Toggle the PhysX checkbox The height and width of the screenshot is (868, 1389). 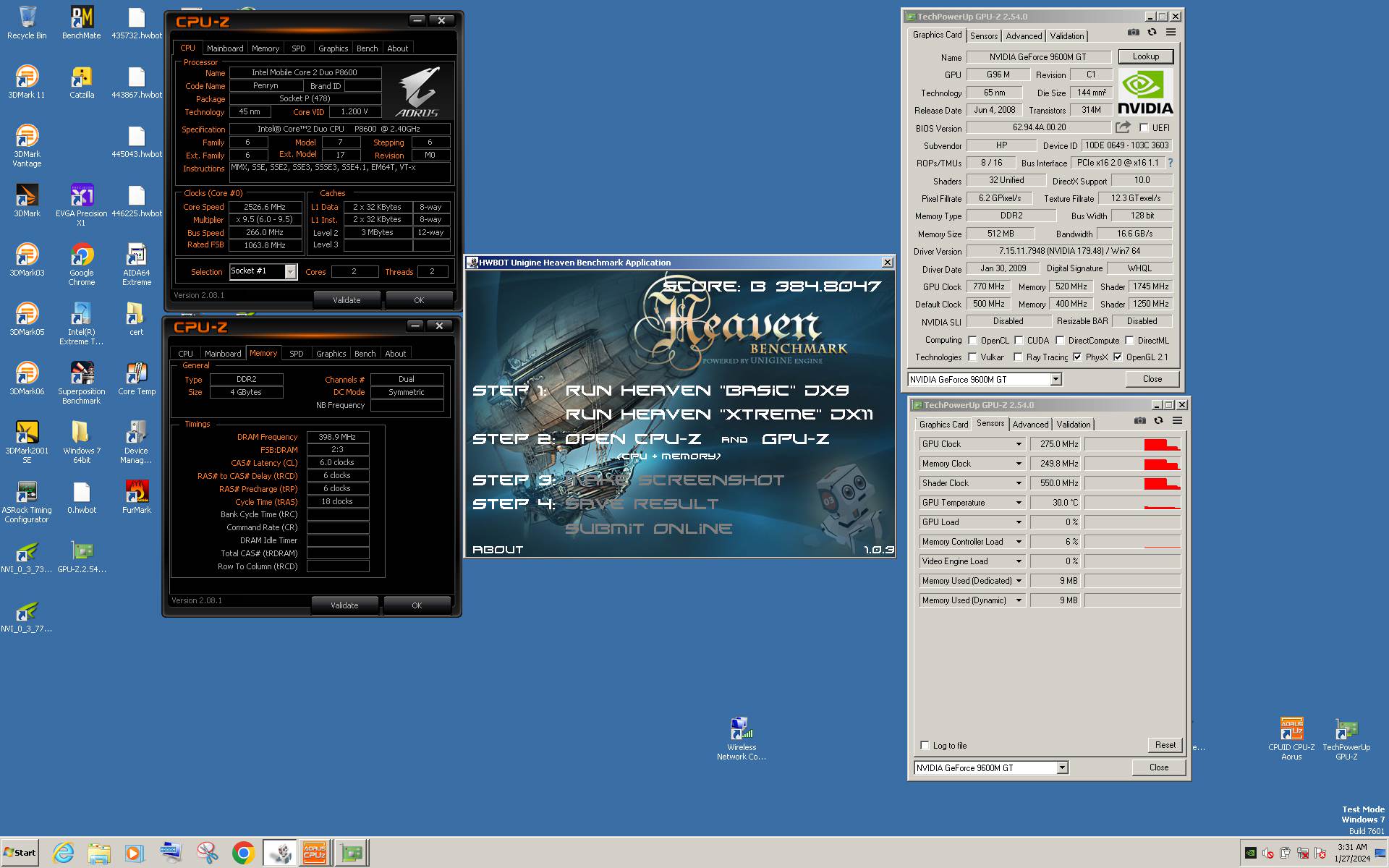pos(1077,357)
